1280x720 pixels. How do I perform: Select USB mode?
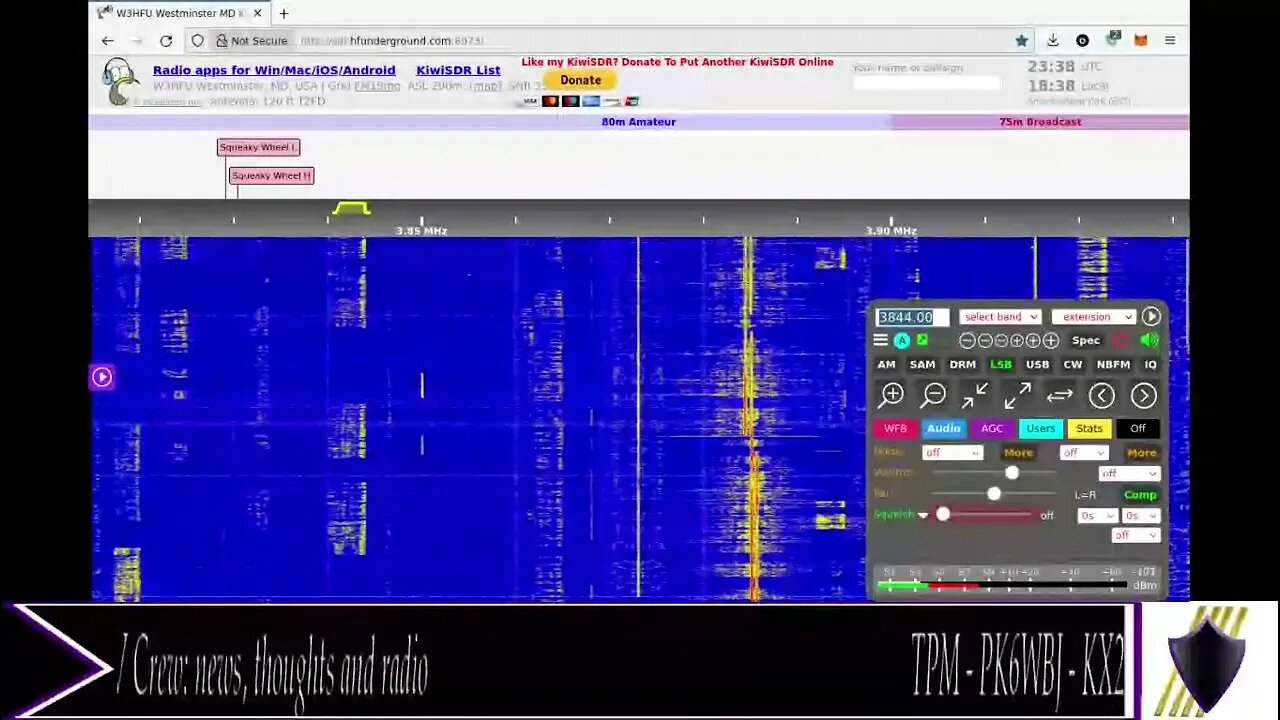(1037, 365)
